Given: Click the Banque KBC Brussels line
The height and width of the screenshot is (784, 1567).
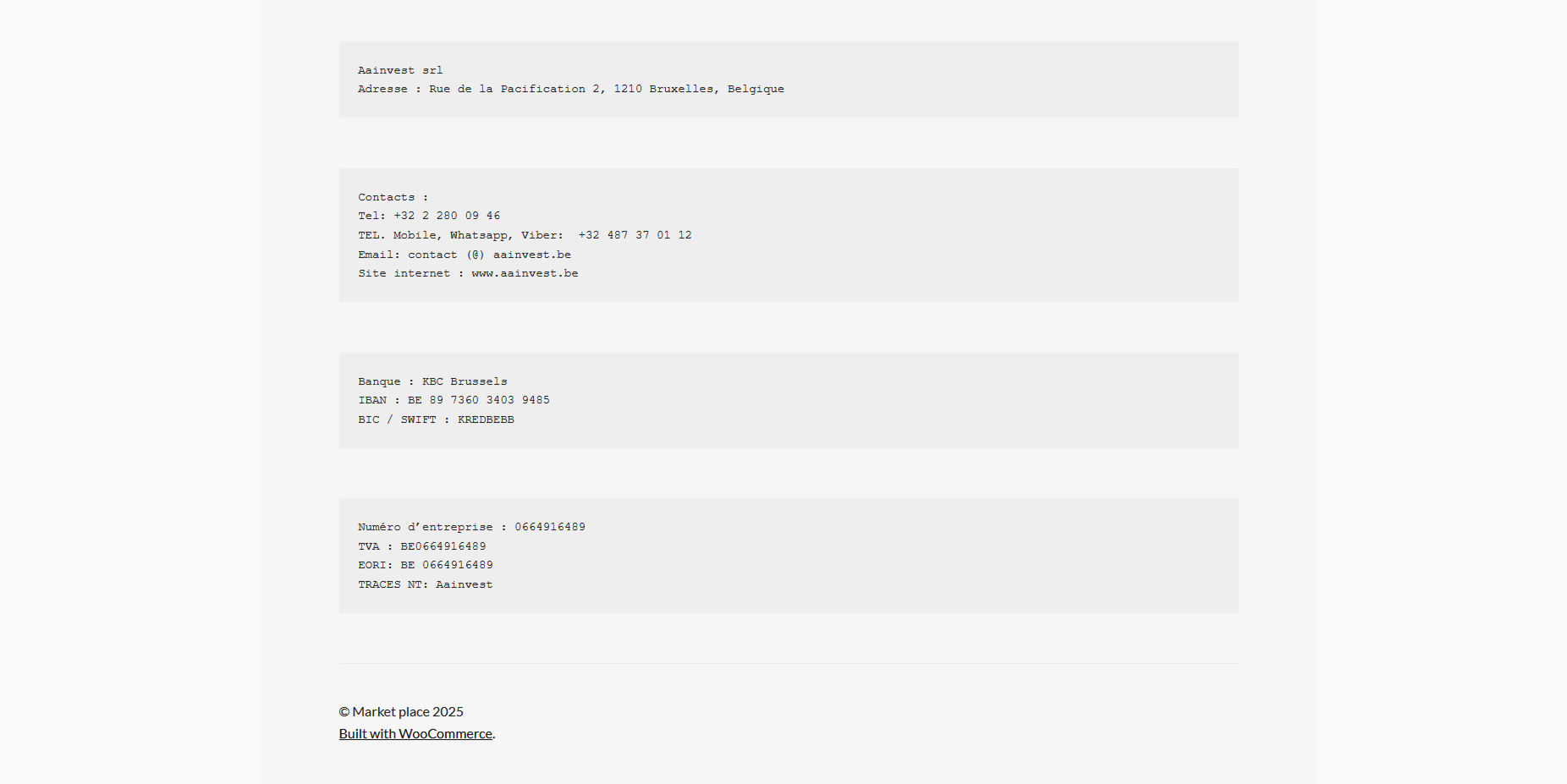Looking at the screenshot, I should click(x=432, y=381).
